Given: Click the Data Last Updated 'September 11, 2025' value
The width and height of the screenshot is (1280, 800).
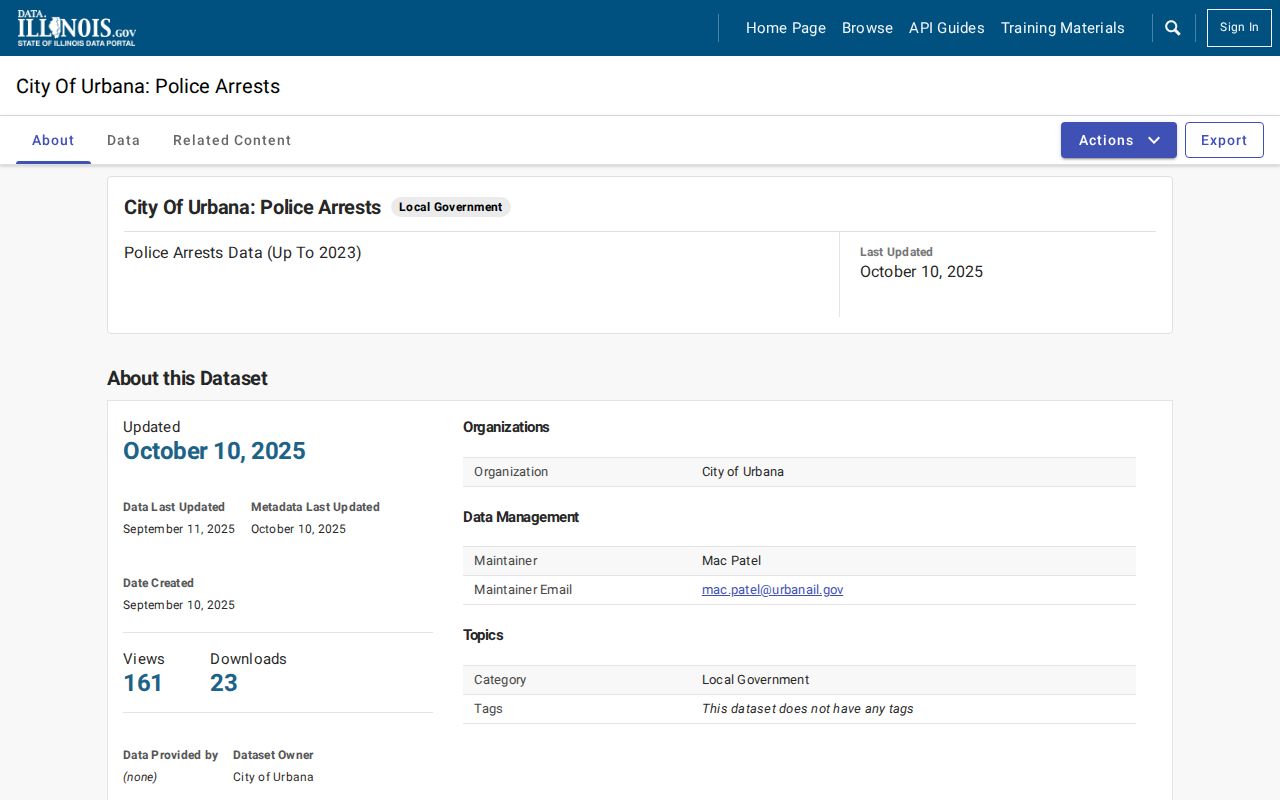Looking at the screenshot, I should (179, 529).
